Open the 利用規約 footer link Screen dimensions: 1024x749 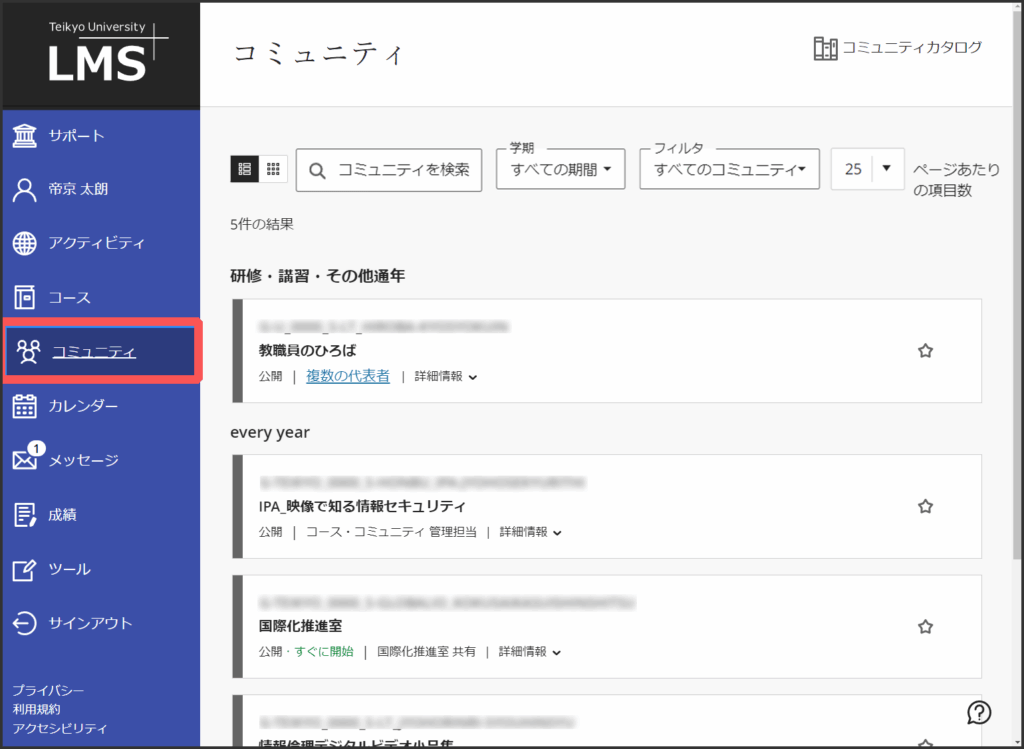point(37,709)
